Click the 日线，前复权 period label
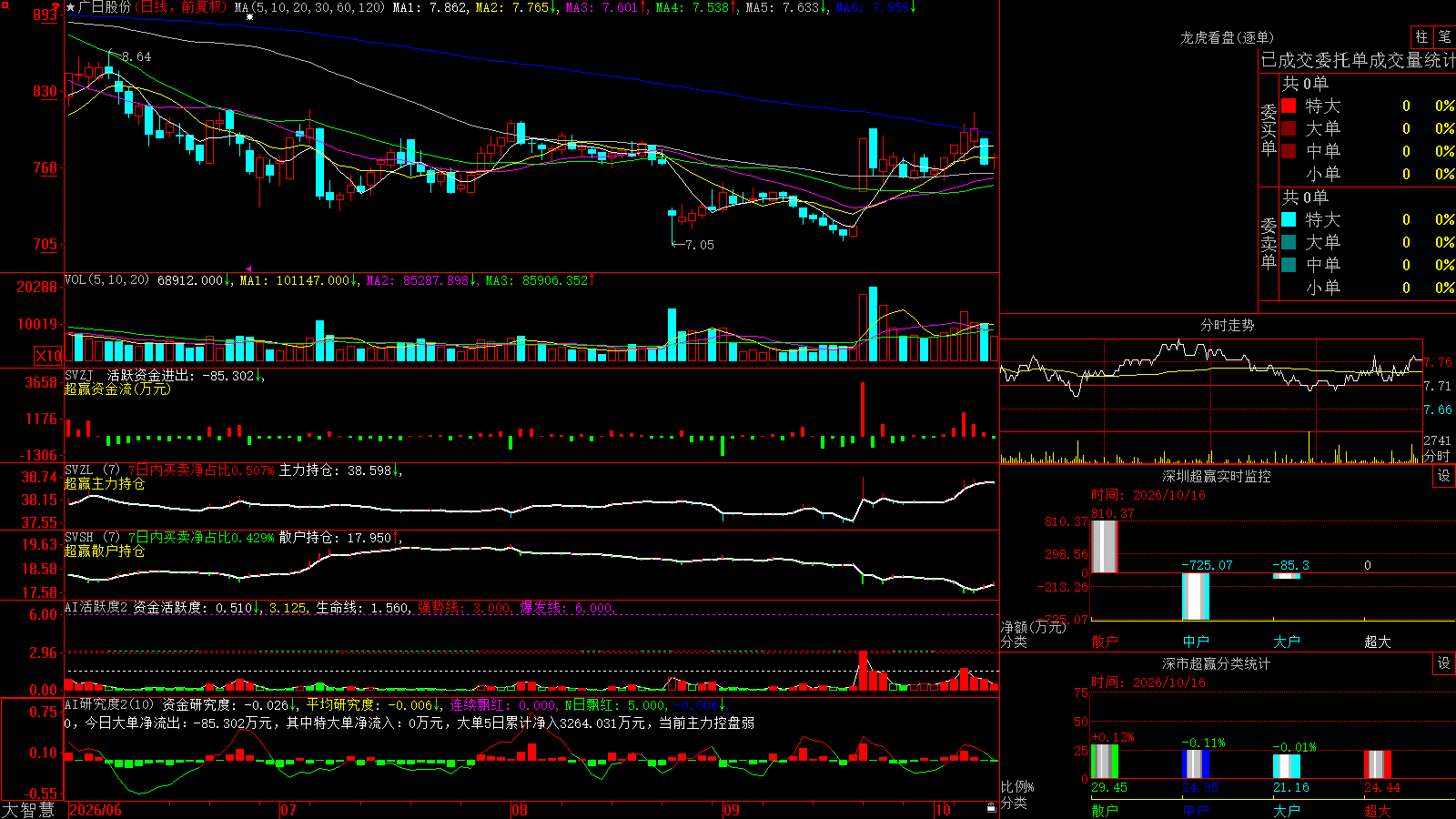The width and height of the screenshot is (1456, 819). (x=180, y=7)
